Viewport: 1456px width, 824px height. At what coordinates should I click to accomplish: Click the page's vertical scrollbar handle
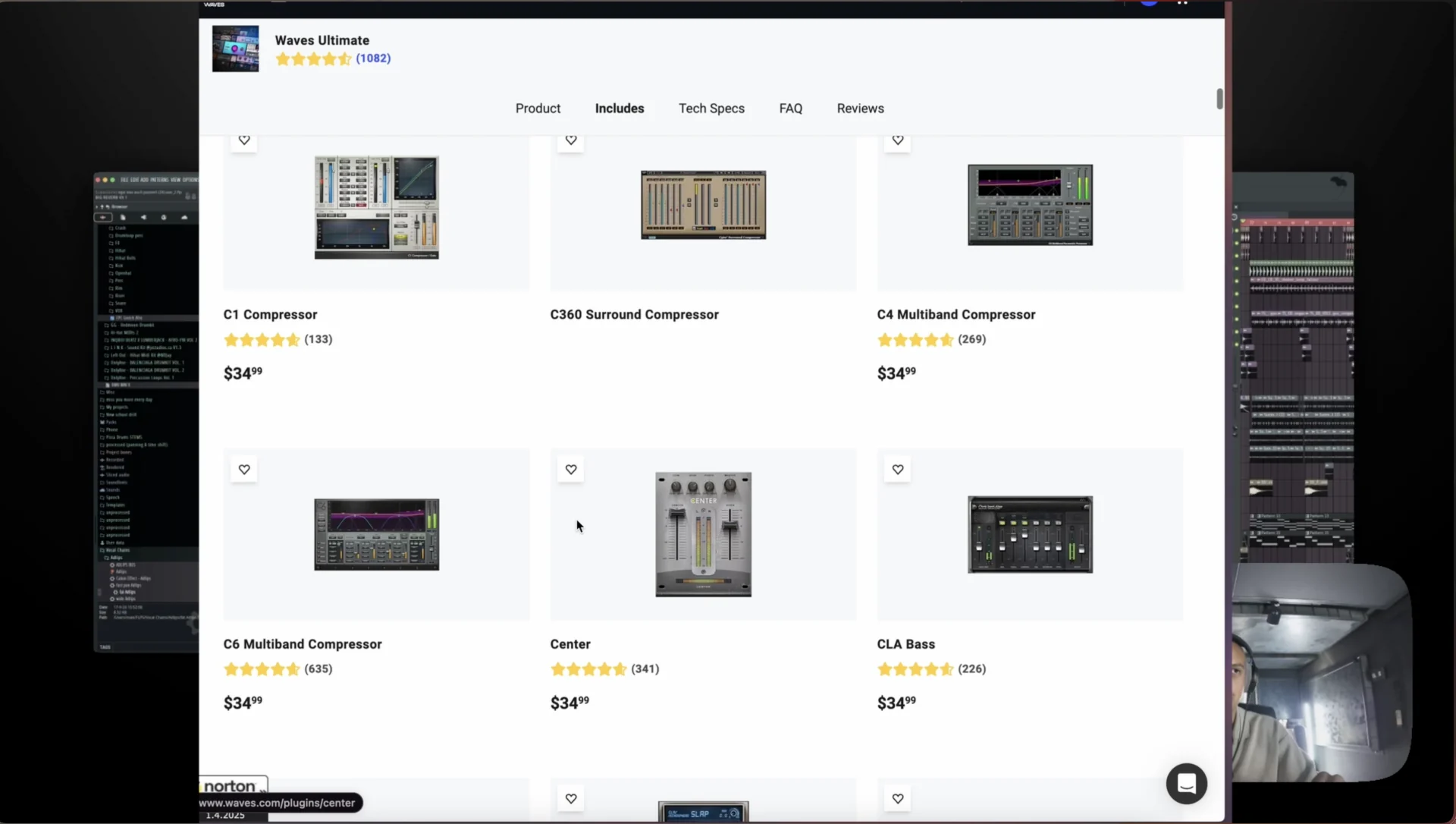pyautogui.click(x=1219, y=99)
